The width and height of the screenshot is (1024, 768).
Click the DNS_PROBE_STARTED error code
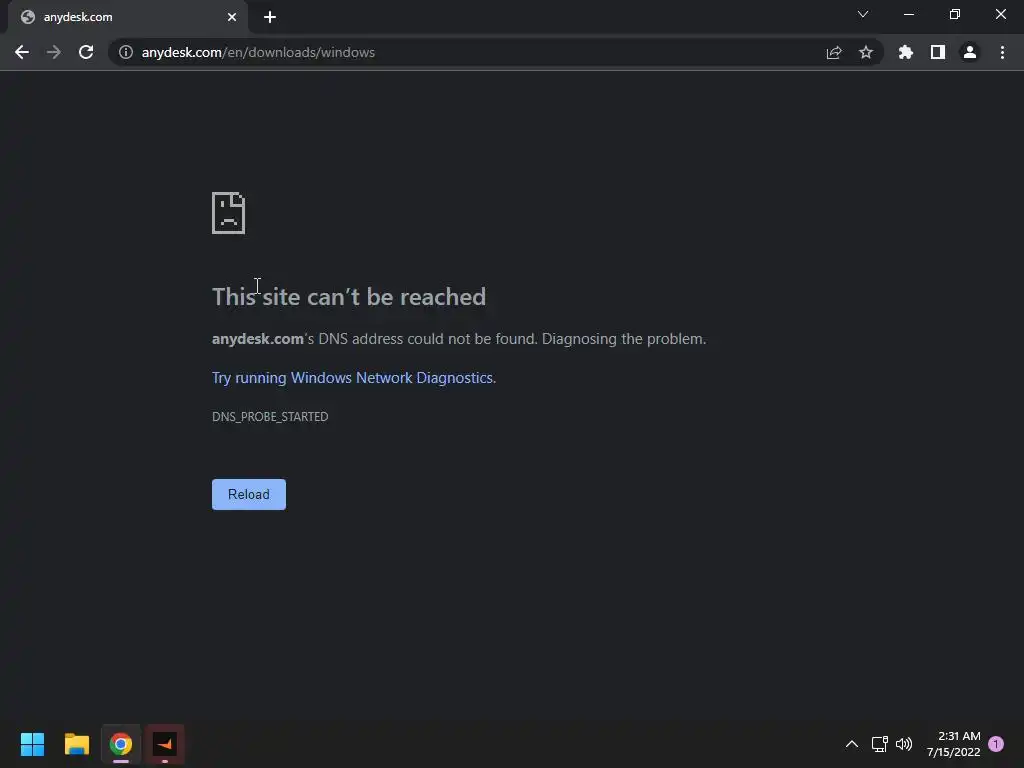point(270,417)
